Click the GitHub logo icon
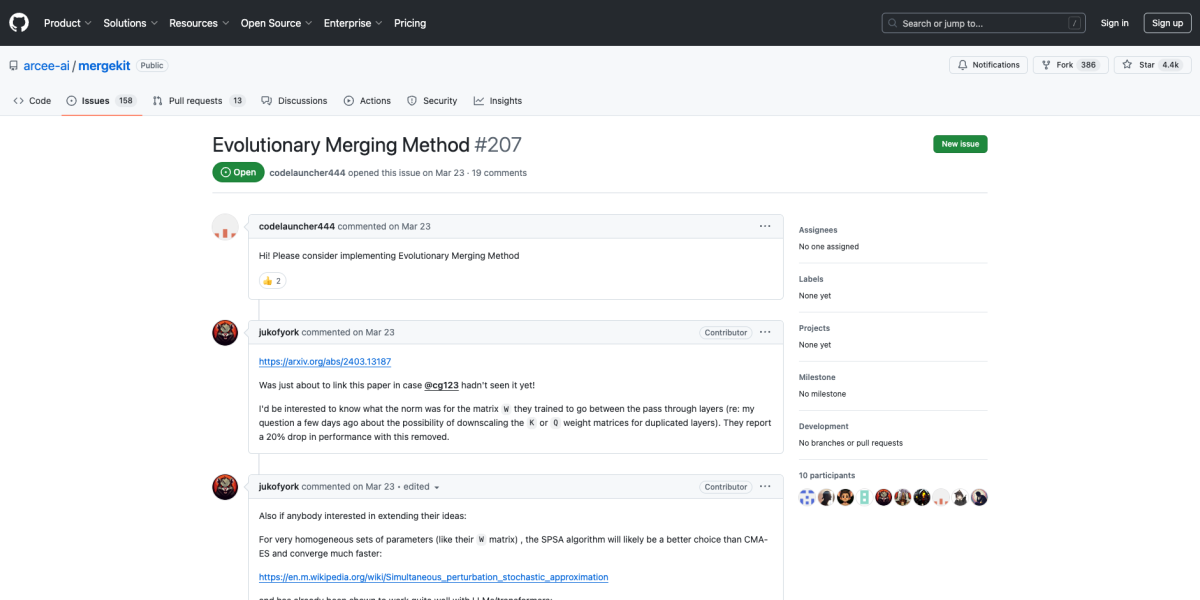1200x600 pixels. coord(18,22)
